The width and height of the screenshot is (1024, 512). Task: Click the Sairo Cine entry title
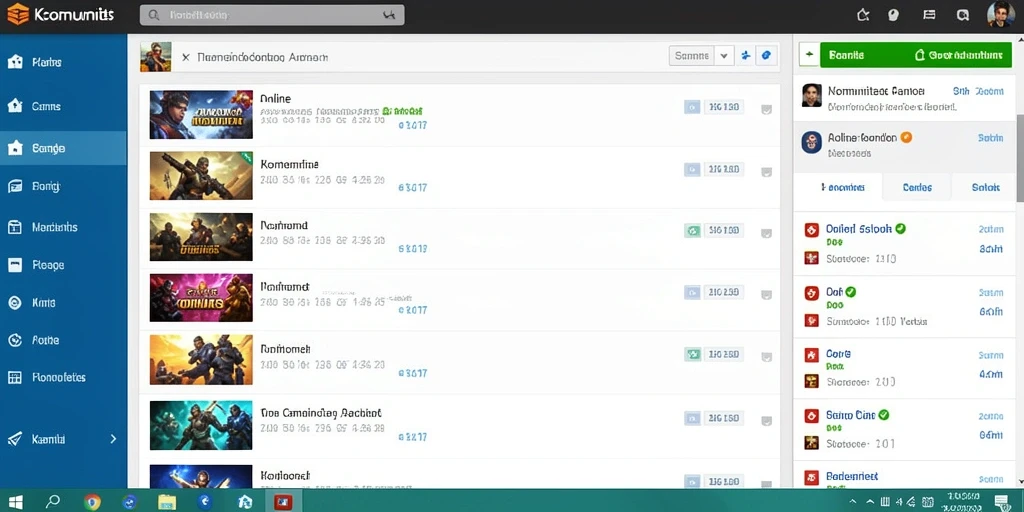pyautogui.click(x=850, y=415)
